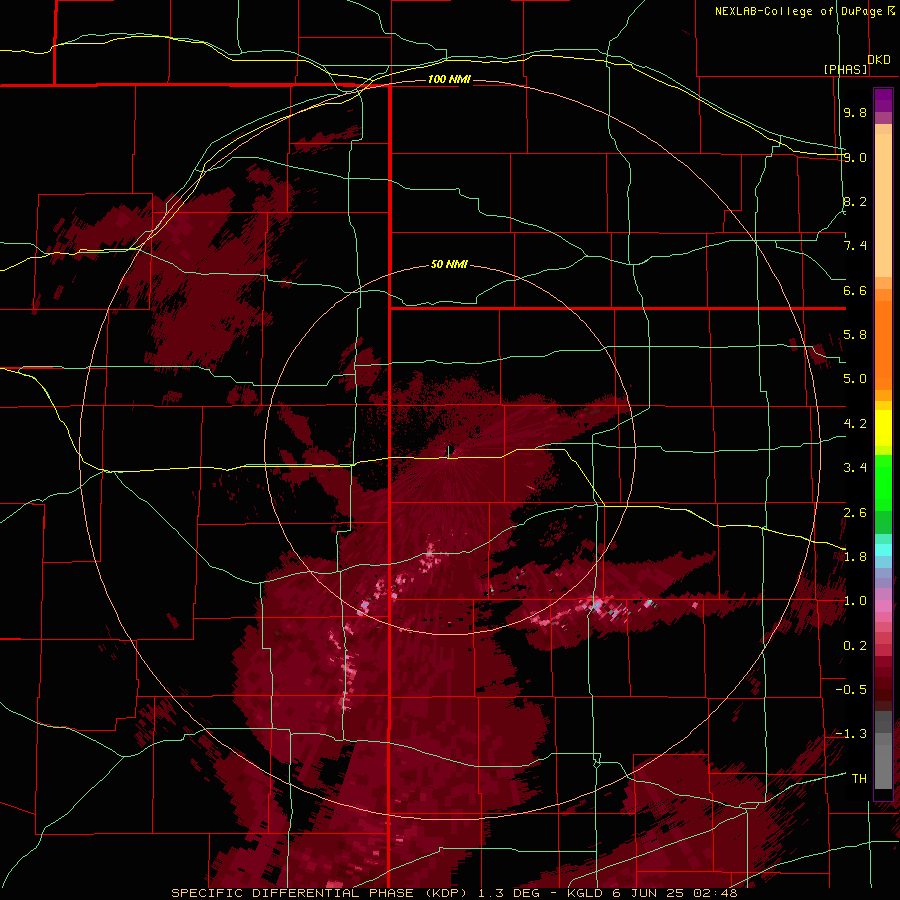The width and height of the screenshot is (900, 900).
Task: Click the 5.0 scale value
Action: 855,379
